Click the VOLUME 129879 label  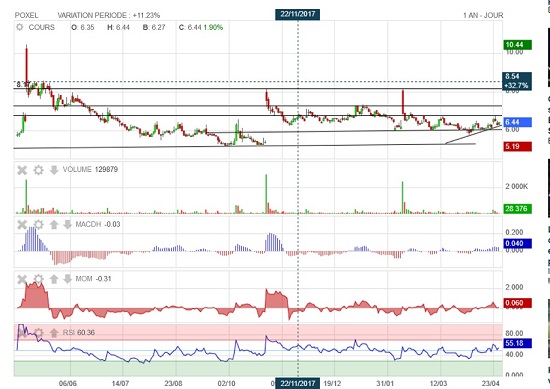(90, 169)
